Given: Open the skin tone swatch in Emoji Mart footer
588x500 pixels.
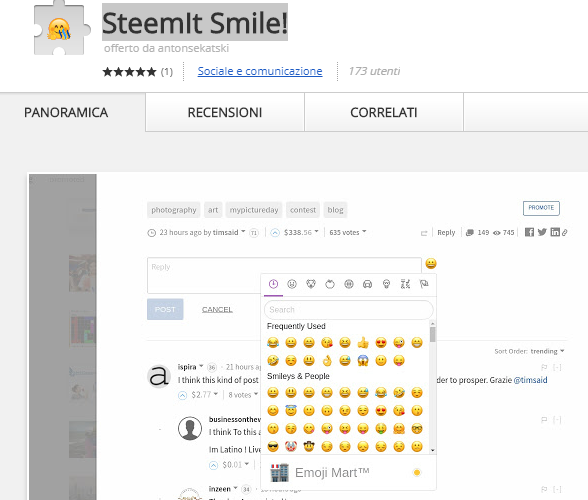Looking at the screenshot, I should pos(417,472).
